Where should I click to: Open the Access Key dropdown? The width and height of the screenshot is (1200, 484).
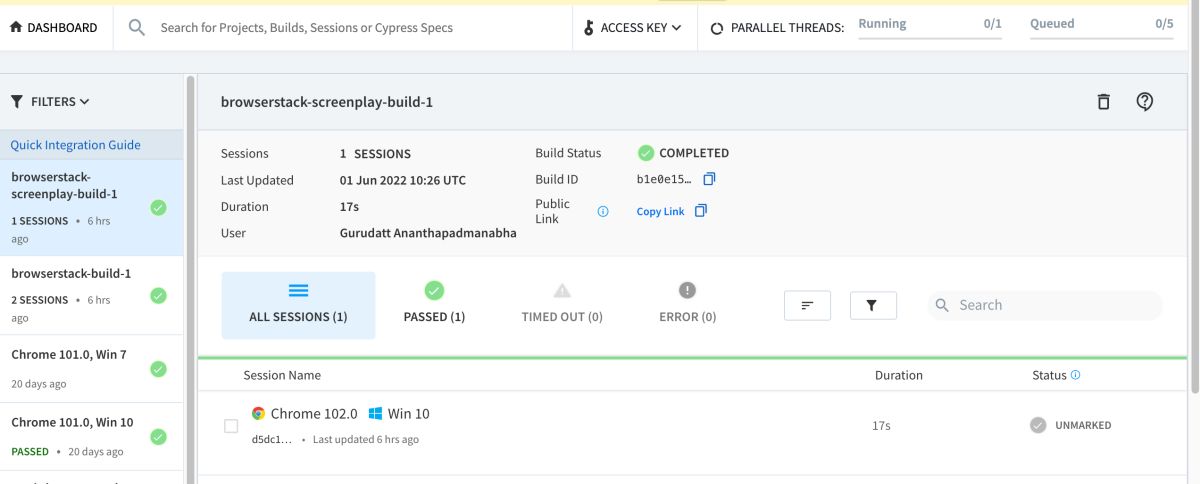click(x=633, y=28)
